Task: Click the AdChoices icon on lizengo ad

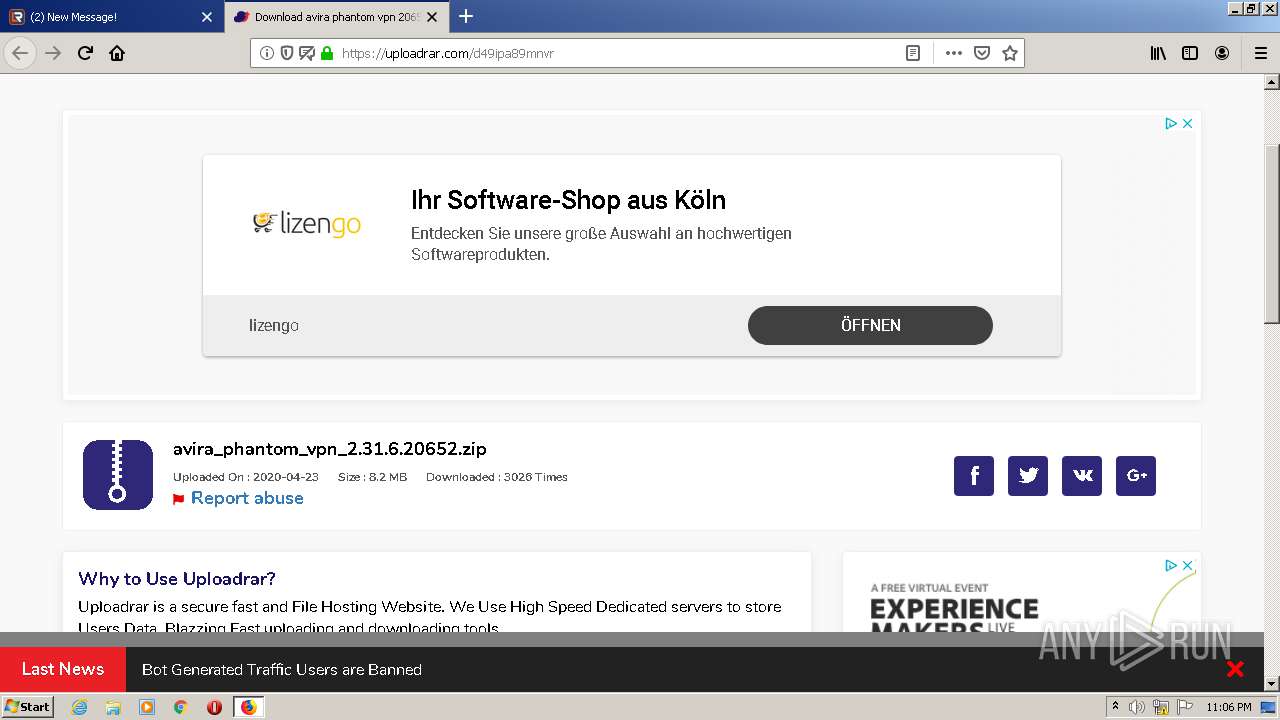Action: pos(1170,123)
